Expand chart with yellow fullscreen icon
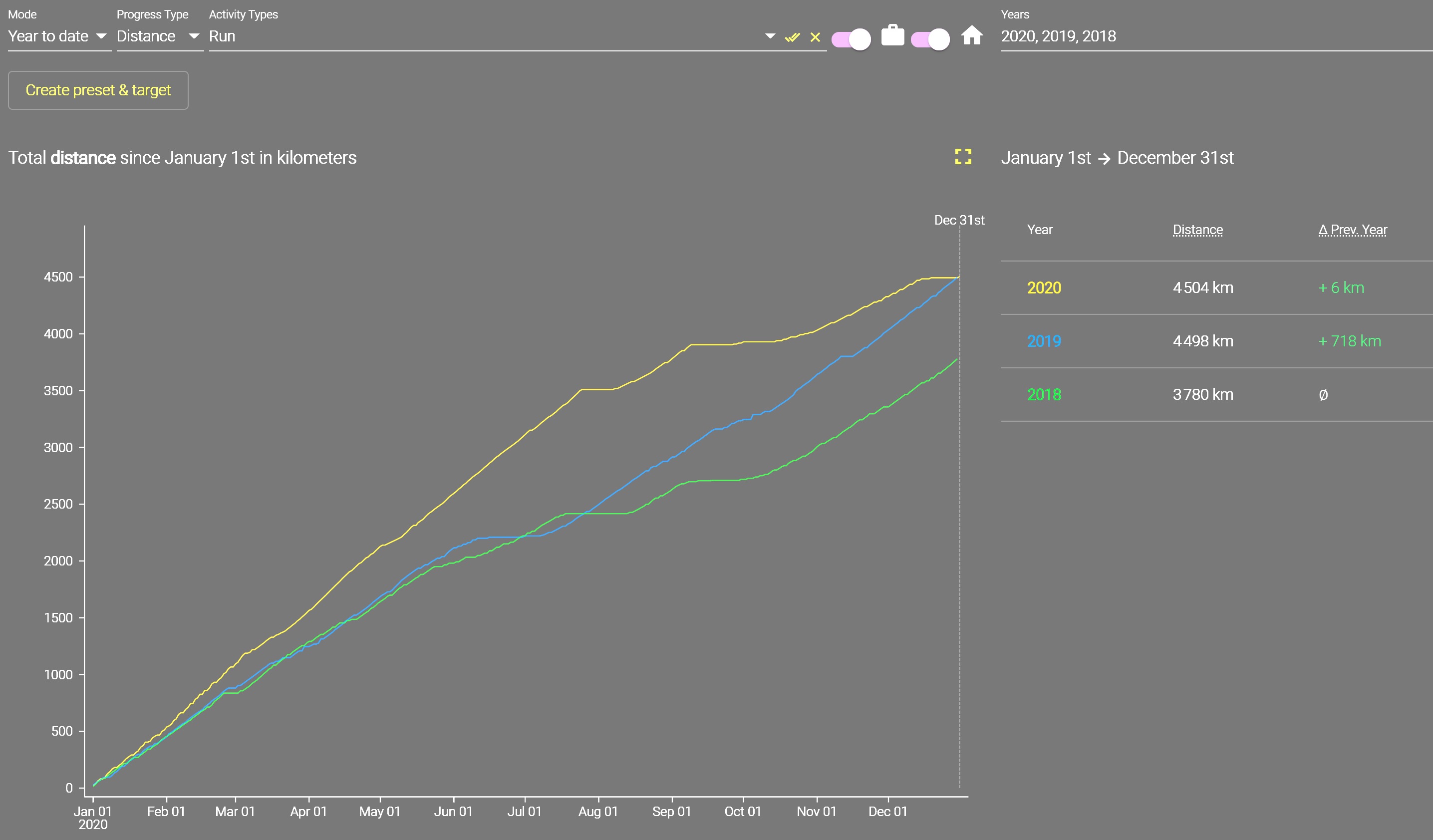 963,157
